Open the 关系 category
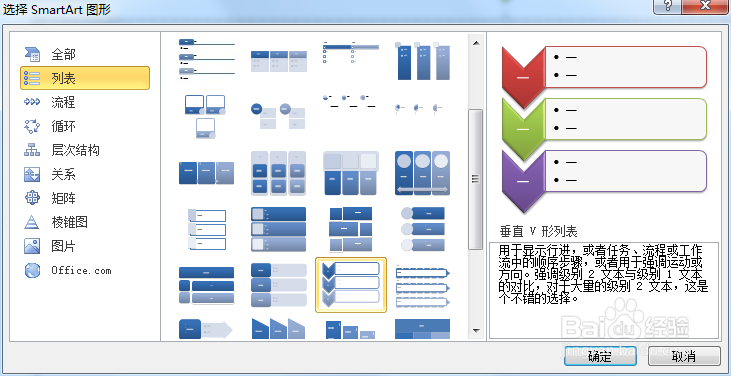 click(85, 174)
